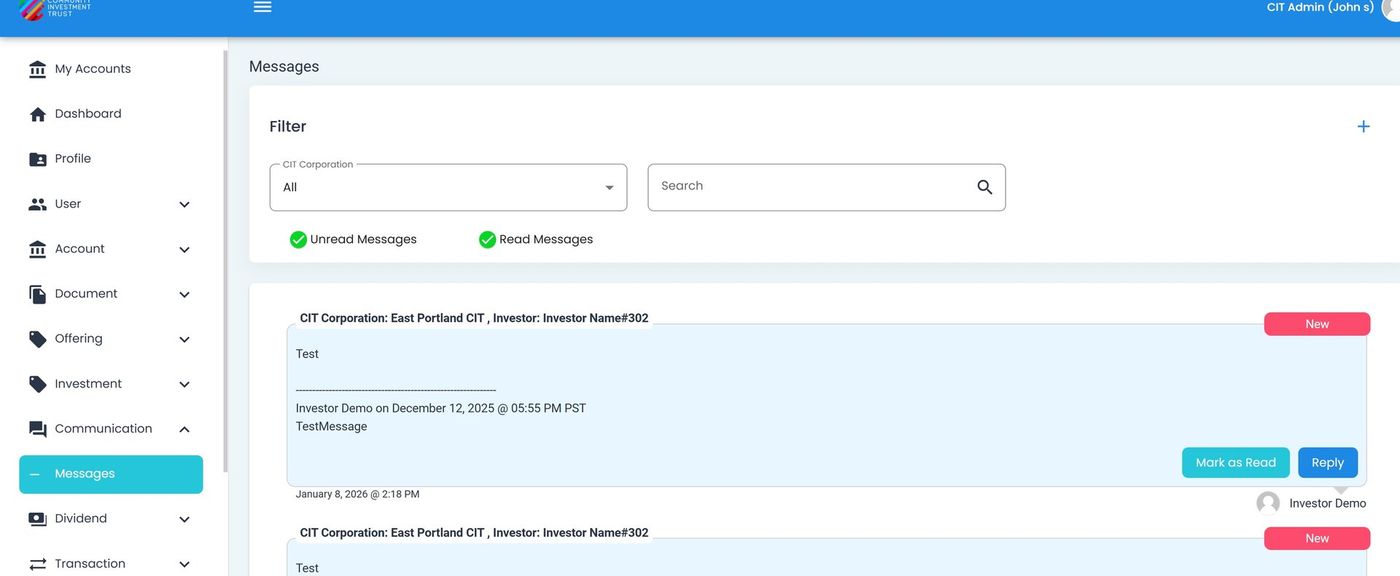The width and height of the screenshot is (1400, 576).
Task: Click the Investor Demo avatar icon
Action: pos(1268,503)
